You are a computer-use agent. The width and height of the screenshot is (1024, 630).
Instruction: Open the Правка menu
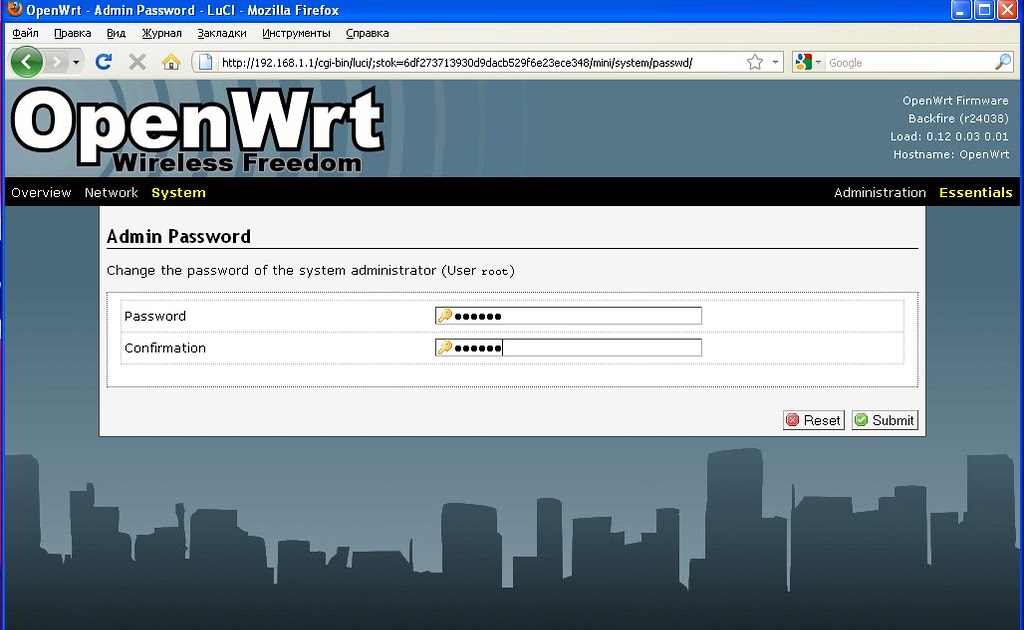click(x=72, y=33)
